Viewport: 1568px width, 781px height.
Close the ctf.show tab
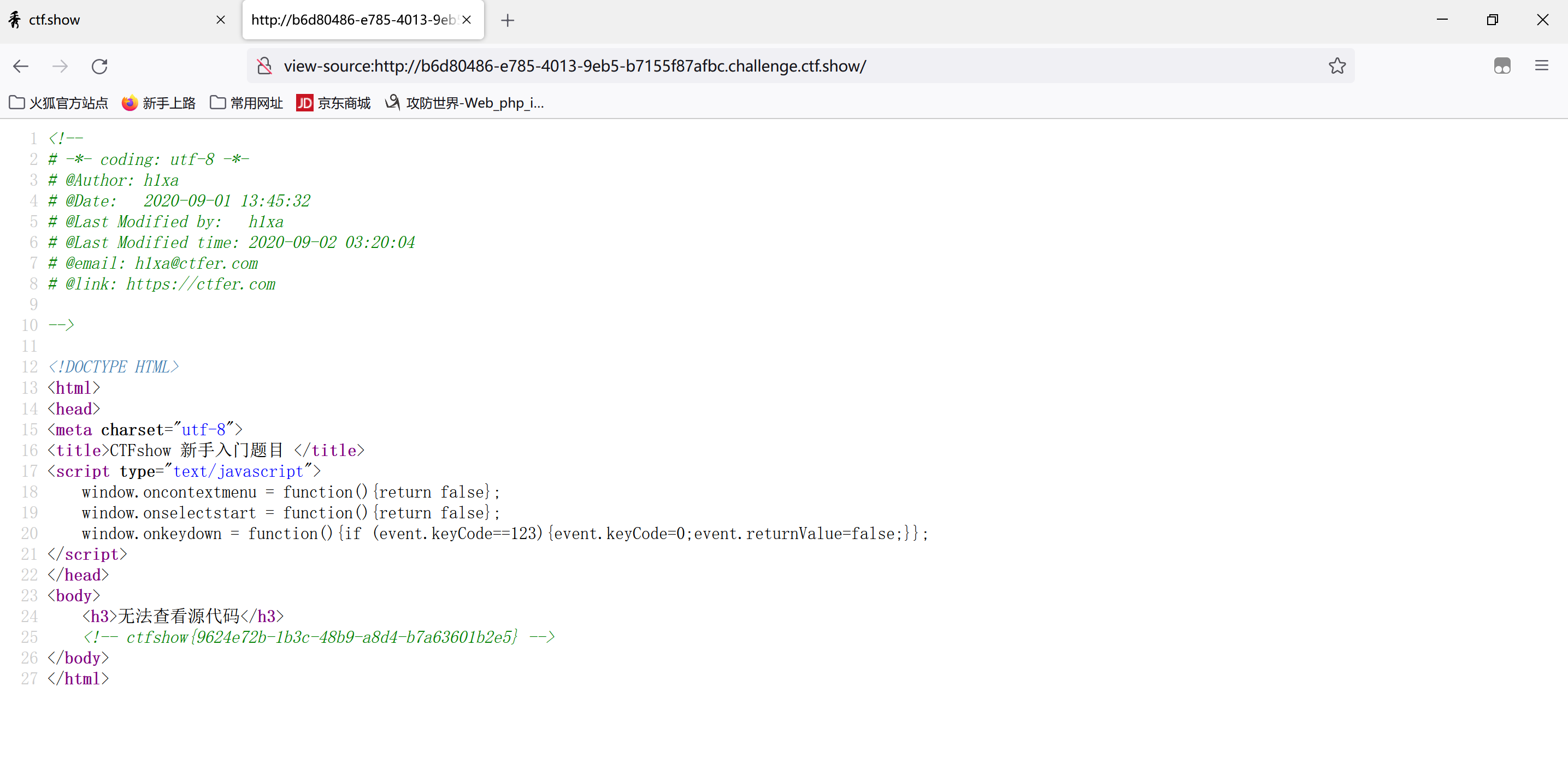pyautogui.click(x=220, y=20)
